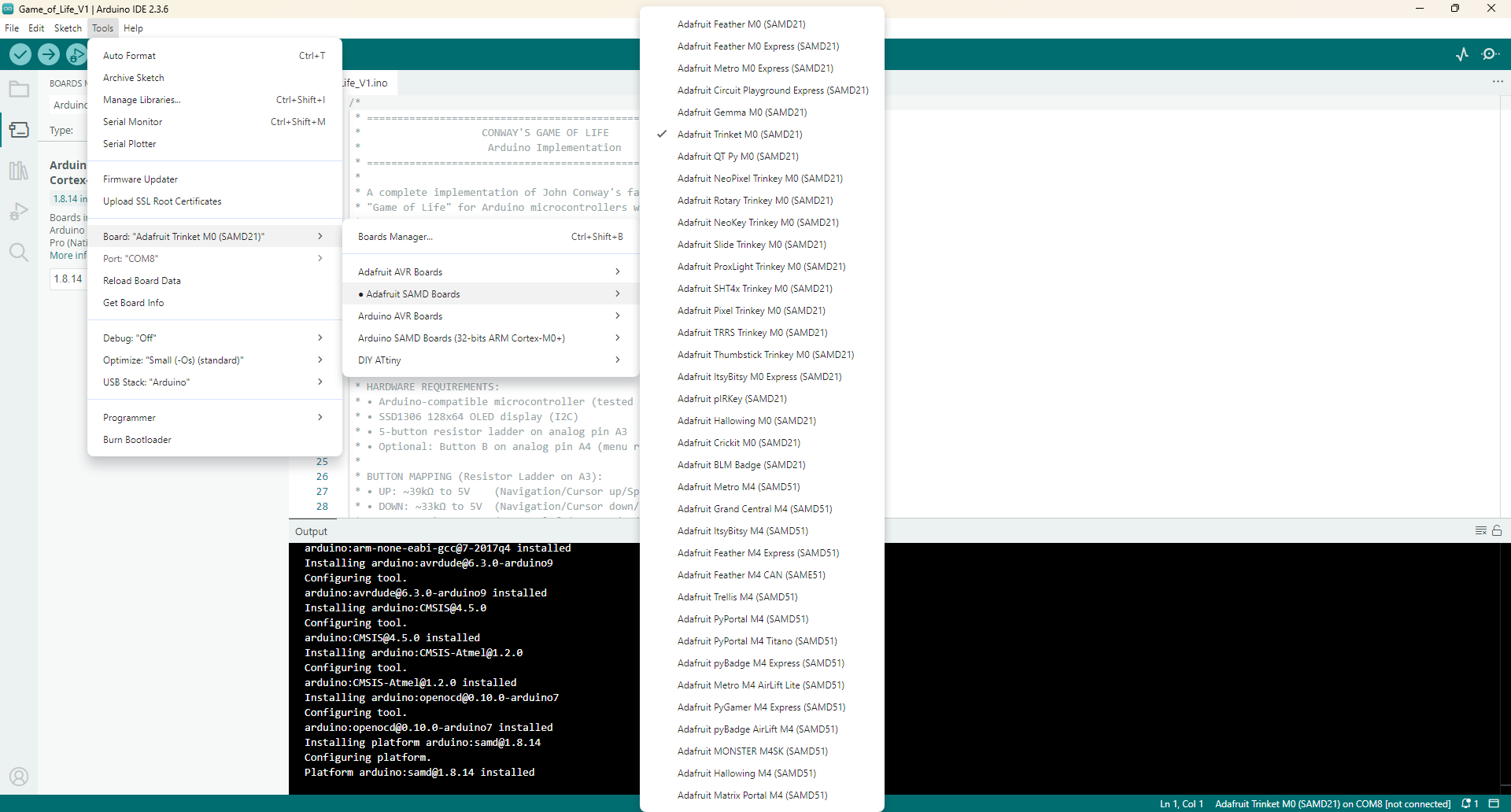This screenshot has height=812, width=1511.
Task: Choose Serial Monitor in Tools menu
Action: coord(214,122)
